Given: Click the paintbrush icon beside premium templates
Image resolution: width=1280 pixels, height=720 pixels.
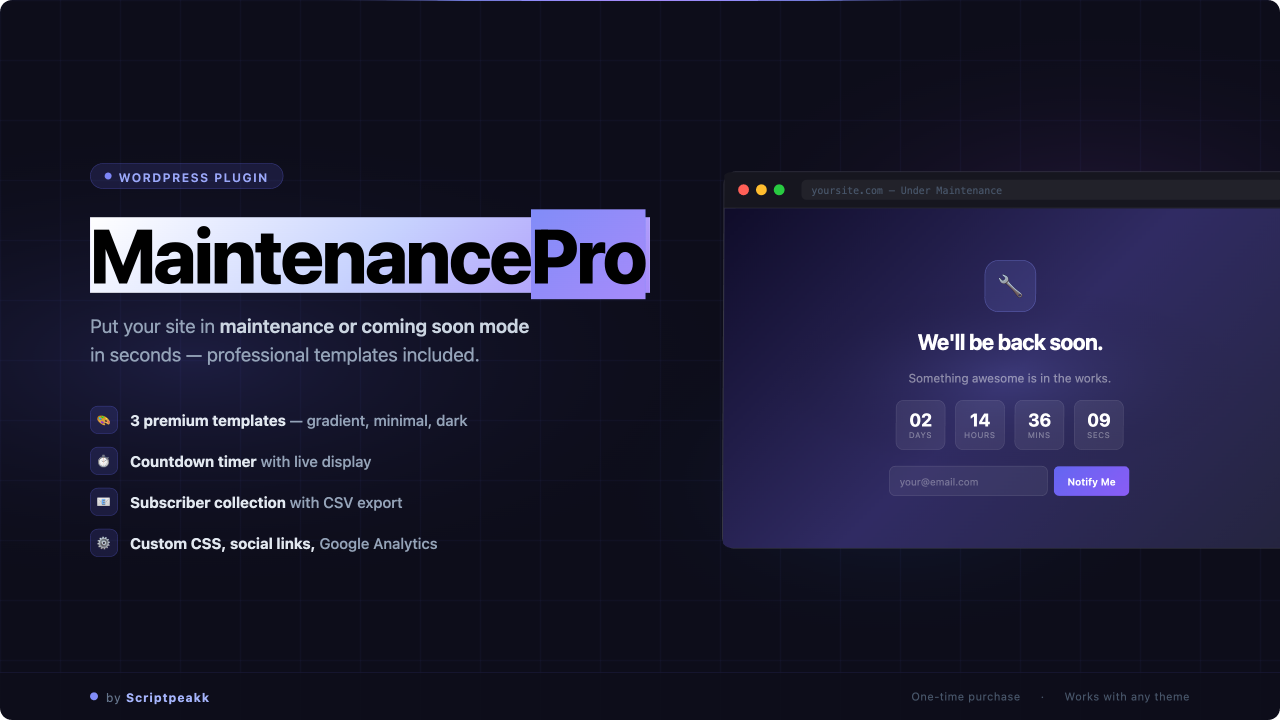Looking at the screenshot, I should click(104, 420).
